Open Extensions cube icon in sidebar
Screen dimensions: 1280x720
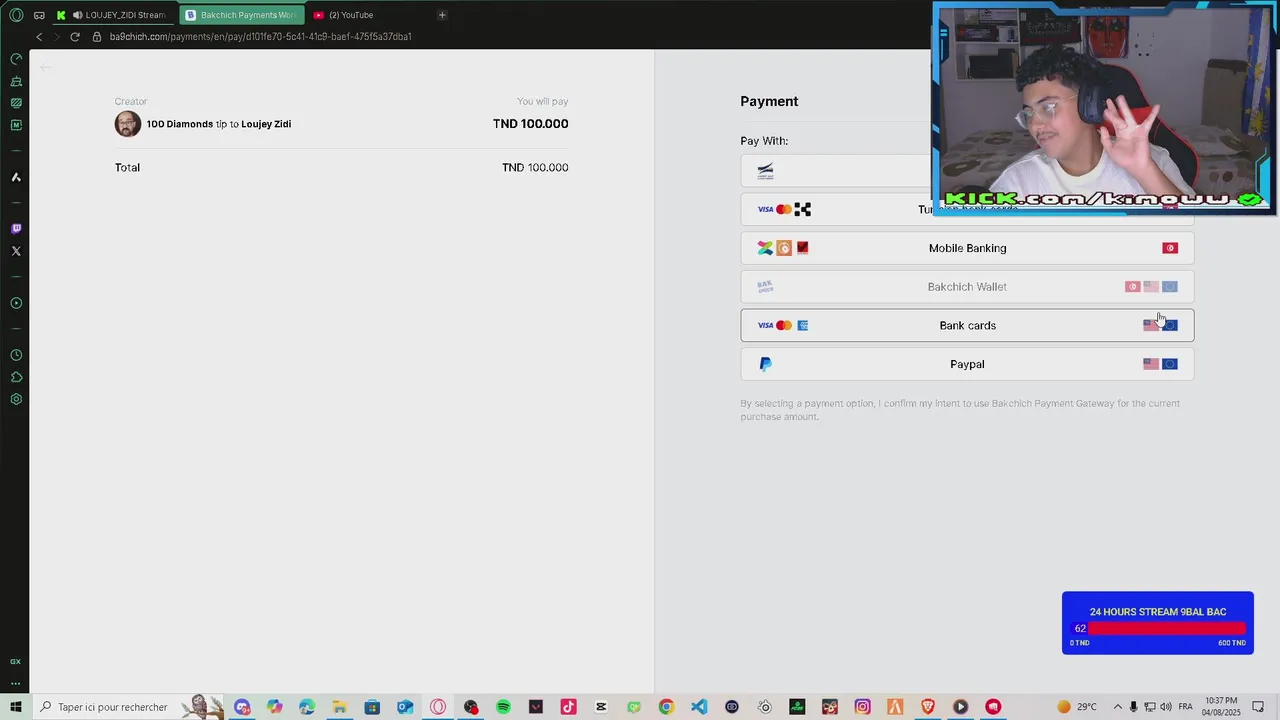[x=16, y=377]
